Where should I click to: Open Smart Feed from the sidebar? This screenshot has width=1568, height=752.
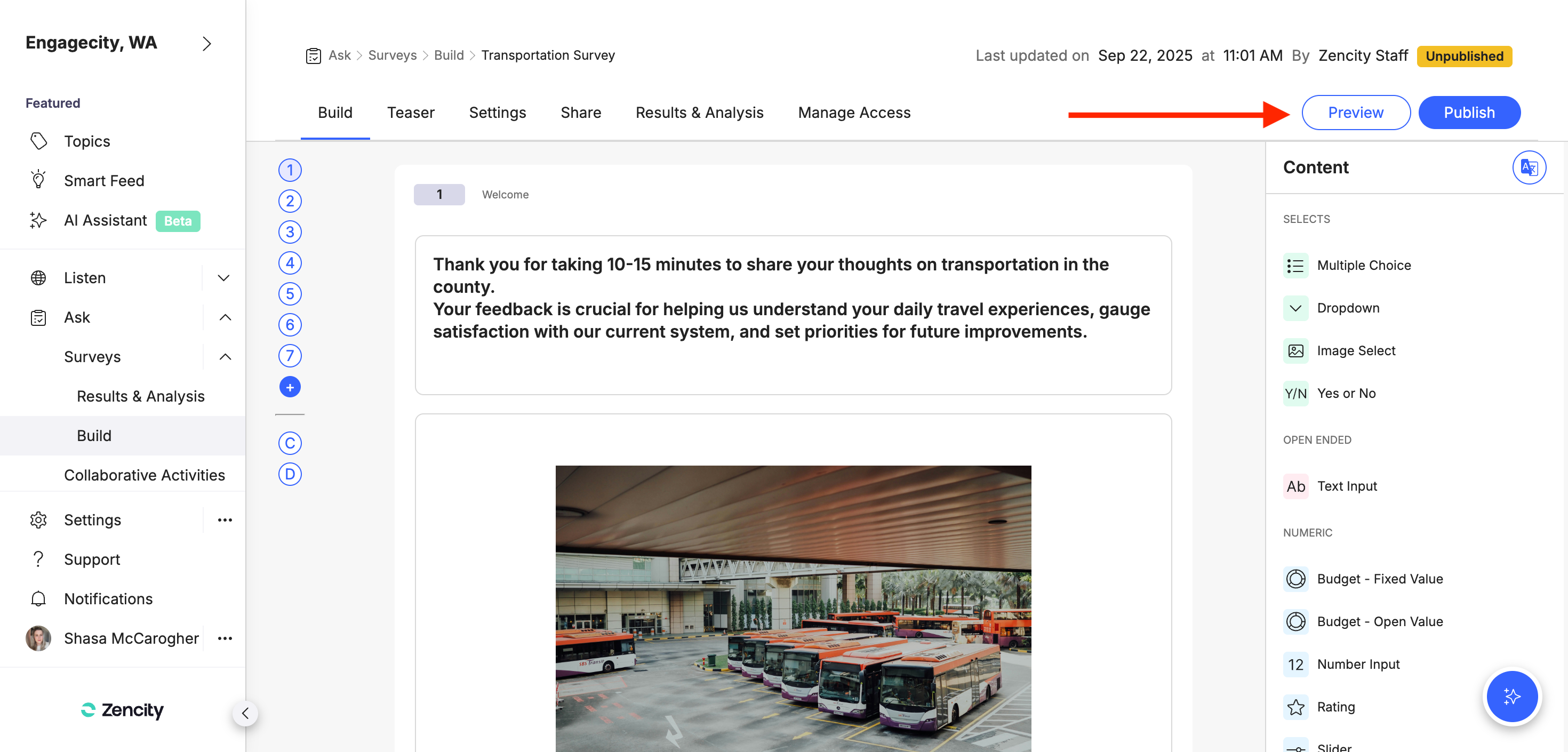point(103,181)
